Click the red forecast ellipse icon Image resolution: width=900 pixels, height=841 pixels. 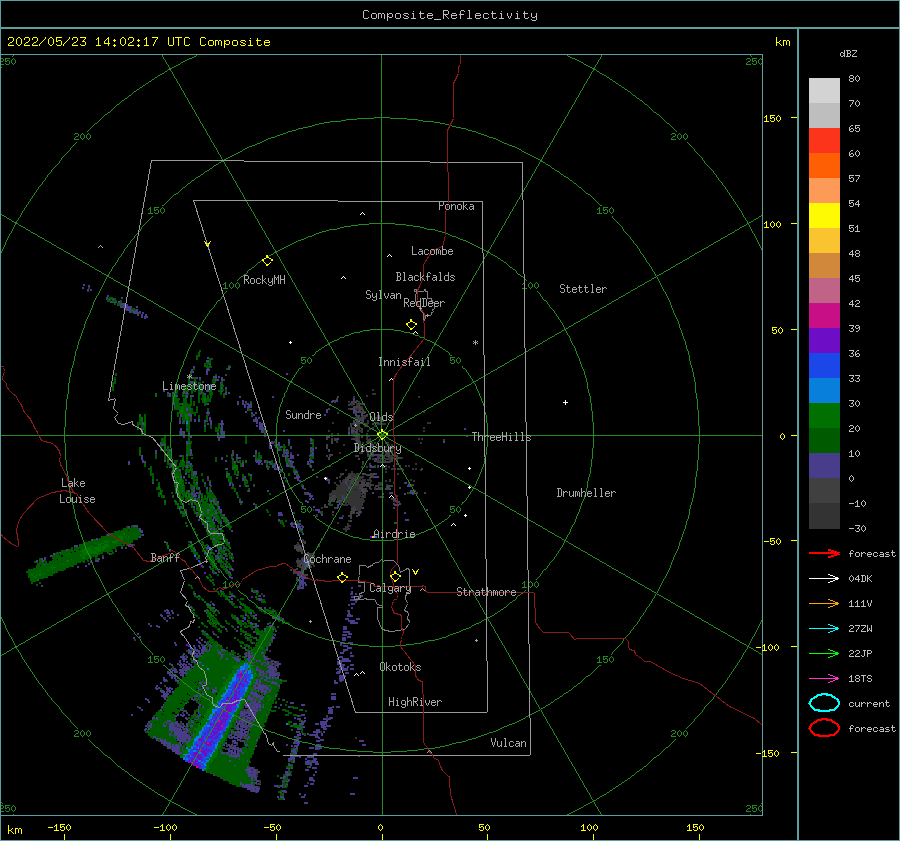click(x=824, y=728)
